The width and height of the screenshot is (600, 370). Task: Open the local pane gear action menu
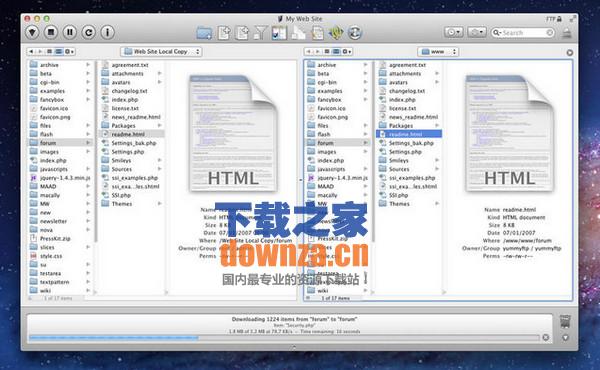[x=69, y=51]
